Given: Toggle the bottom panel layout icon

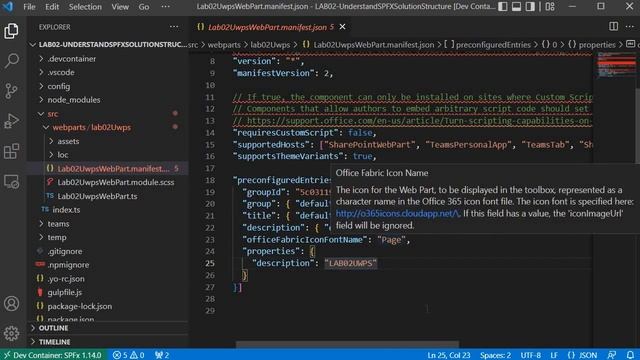Looking at the screenshot, I should 516,7.
